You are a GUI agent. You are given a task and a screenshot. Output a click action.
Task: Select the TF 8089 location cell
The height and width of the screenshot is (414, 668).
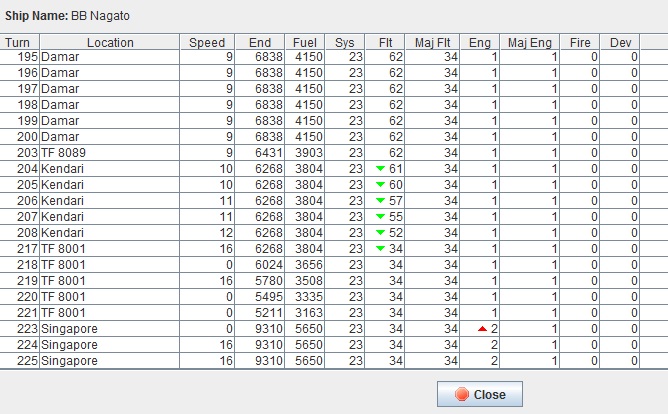pyautogui.click(x=109, y=152)
